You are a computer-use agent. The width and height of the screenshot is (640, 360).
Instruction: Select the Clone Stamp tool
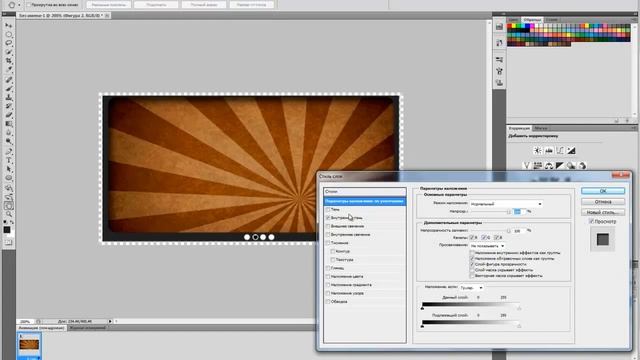[x=8, y=98]
